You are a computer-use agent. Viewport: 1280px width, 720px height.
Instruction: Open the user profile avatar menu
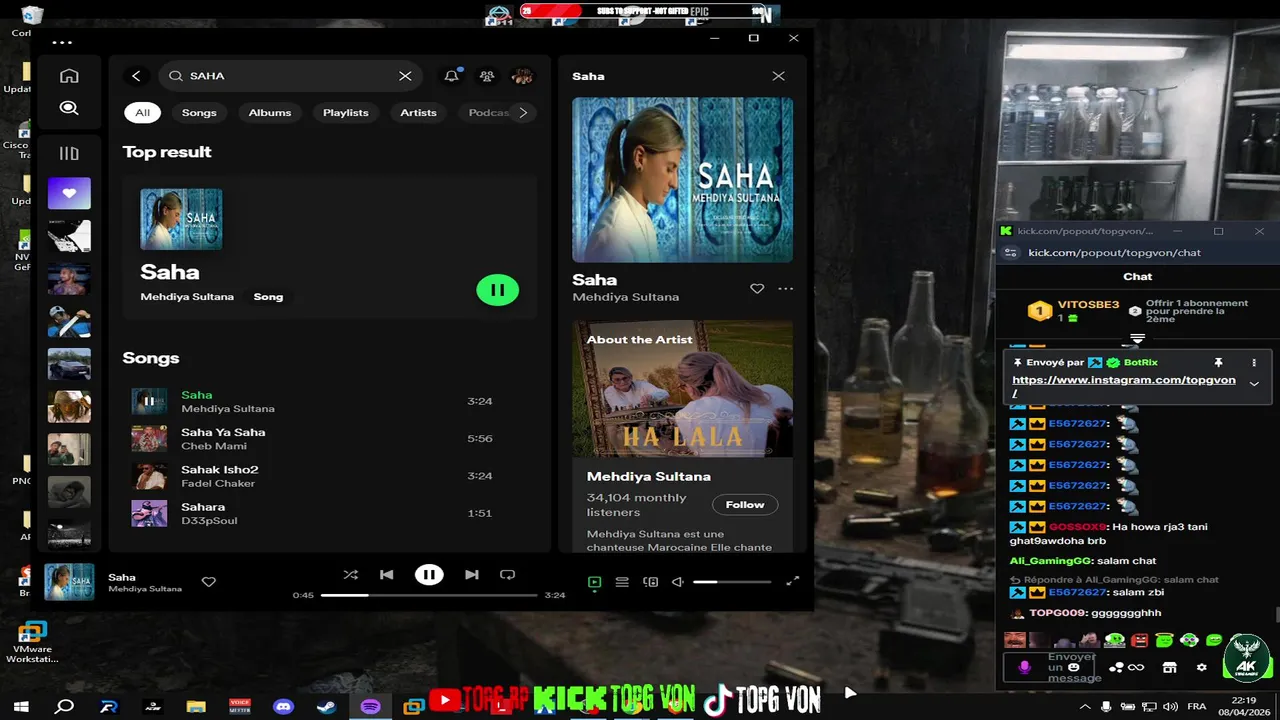click(x=522, y=76)
